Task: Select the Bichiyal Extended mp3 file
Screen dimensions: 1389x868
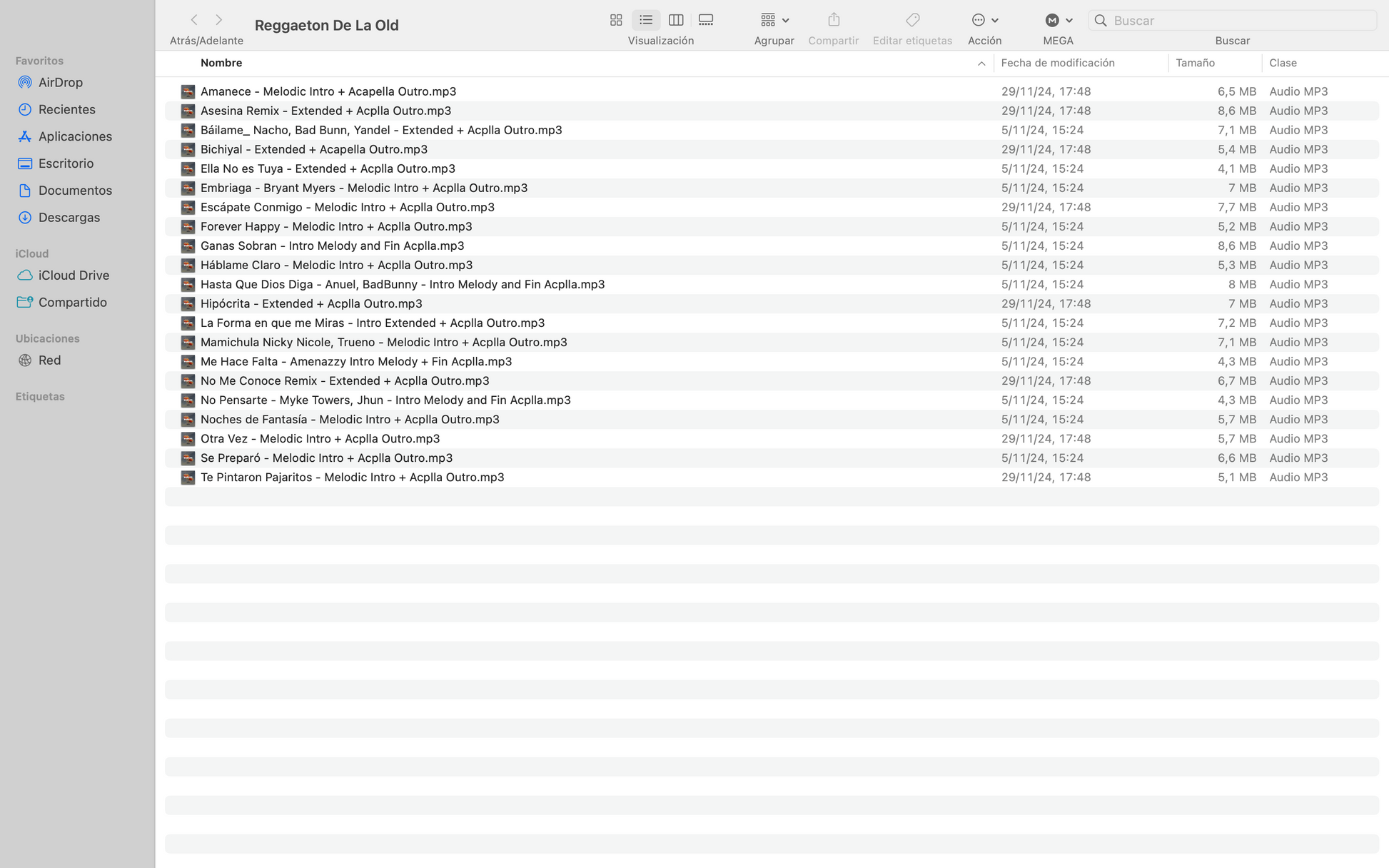Action: point(314,149)
